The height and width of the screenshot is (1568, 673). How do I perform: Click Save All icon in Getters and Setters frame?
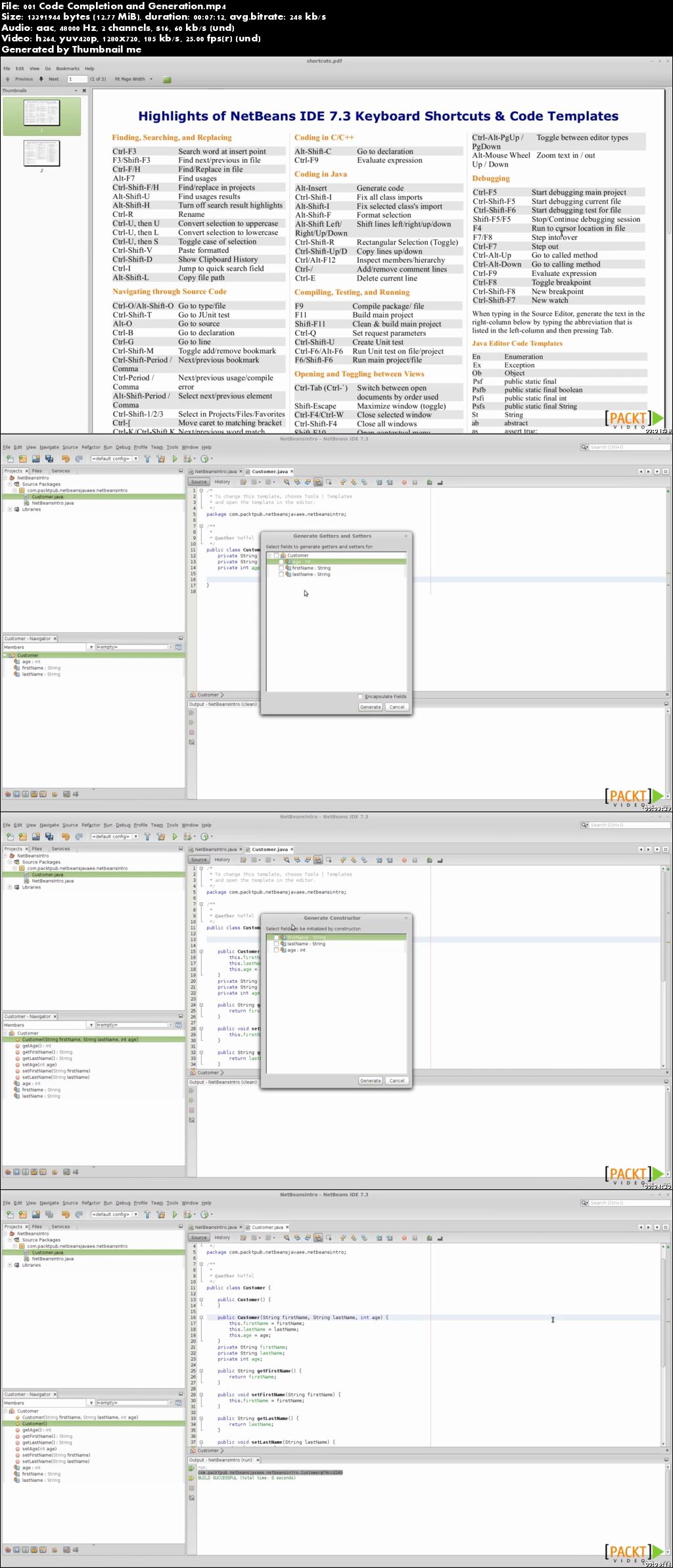click(x=49, y=459)
